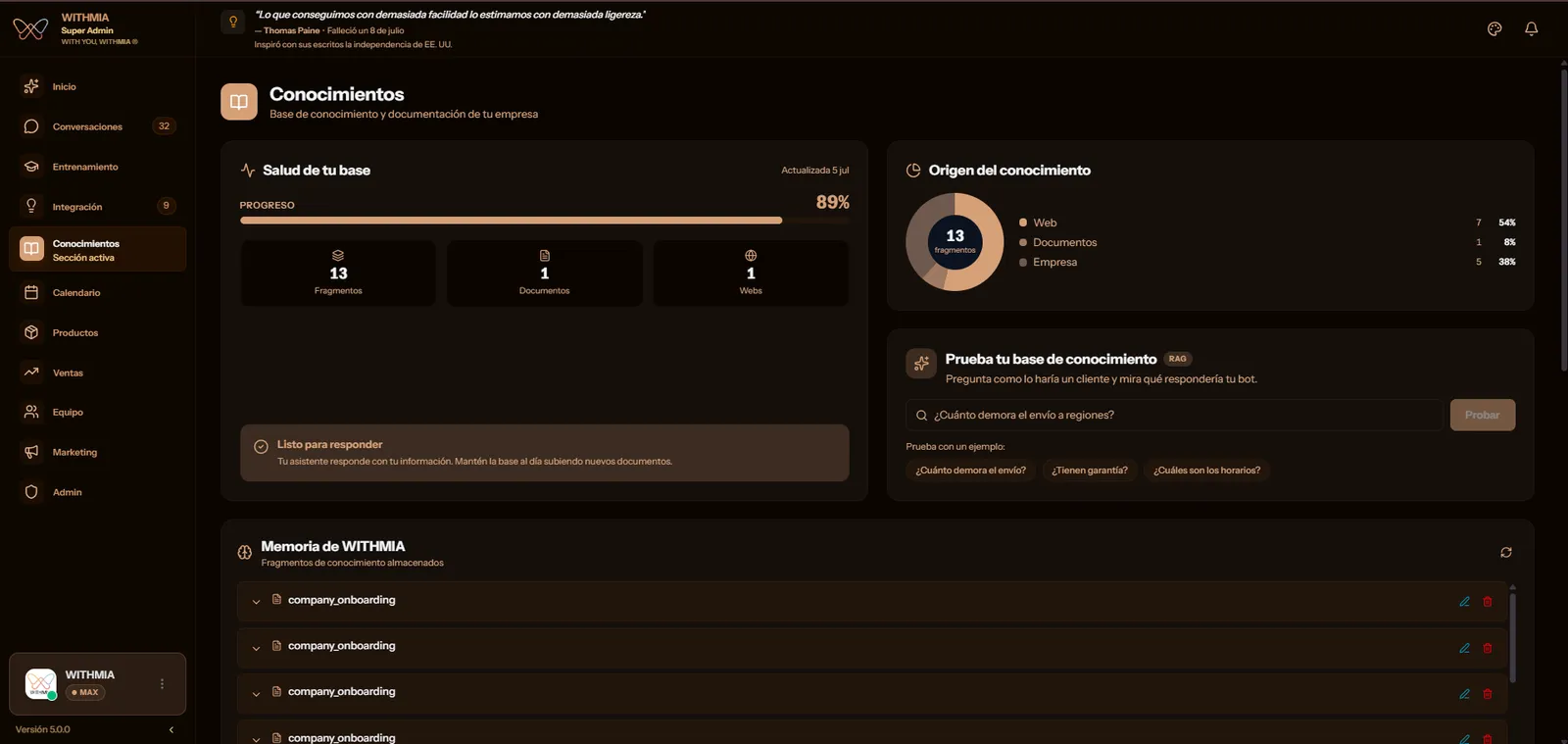Screen dimensions: 1568x744
Task: Open Integración in the sidebar
Action: pyautogui.click(x=97, y=207)
